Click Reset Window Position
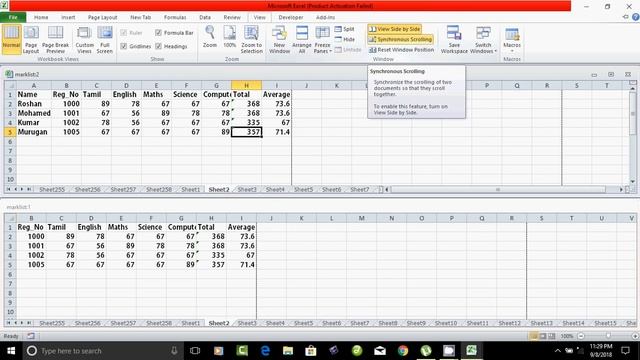The width and height of the screenshot is (640, 360). tap(401, 50)
